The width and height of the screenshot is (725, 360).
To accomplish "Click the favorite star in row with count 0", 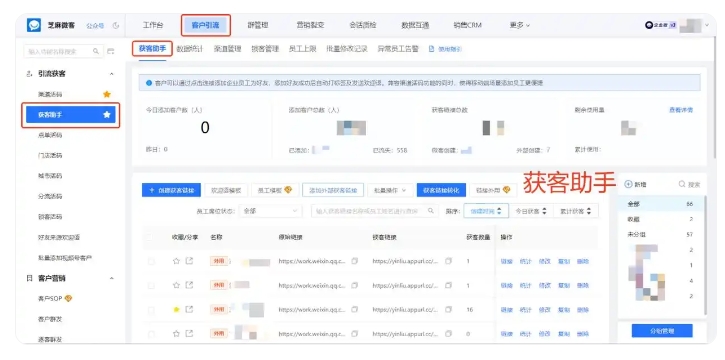I will pos(176,334).
